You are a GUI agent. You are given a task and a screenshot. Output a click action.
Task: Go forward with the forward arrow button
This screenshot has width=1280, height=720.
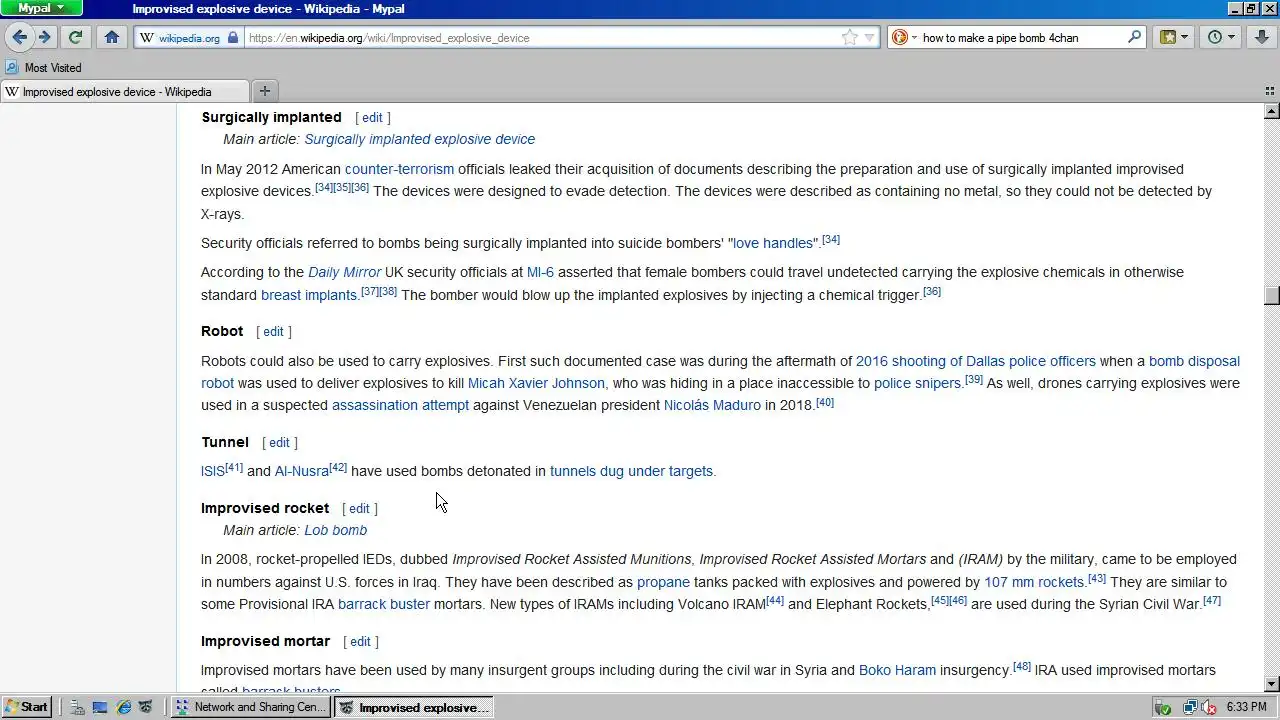45,37
